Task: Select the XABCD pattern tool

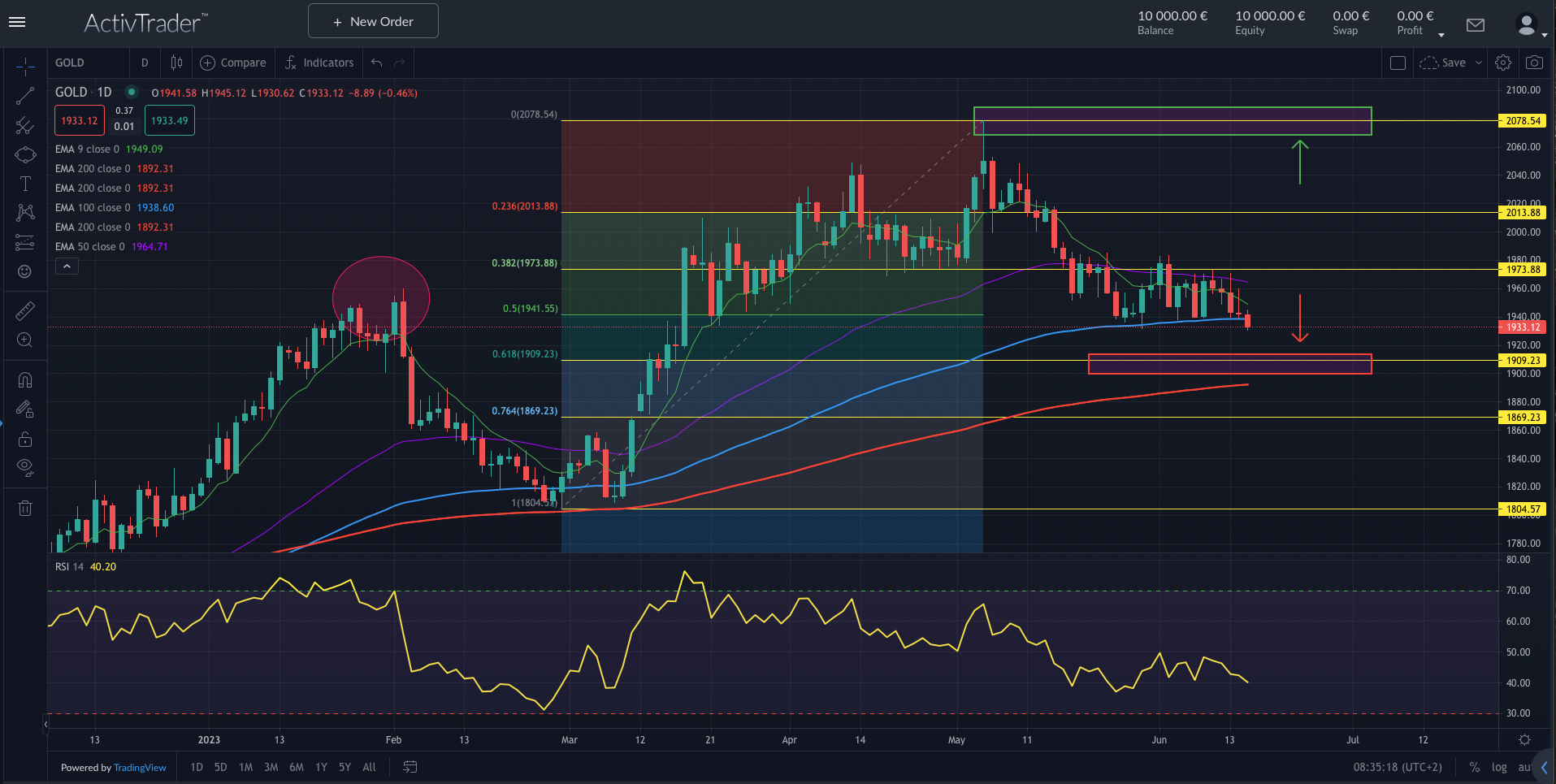Action: point(24,212)
